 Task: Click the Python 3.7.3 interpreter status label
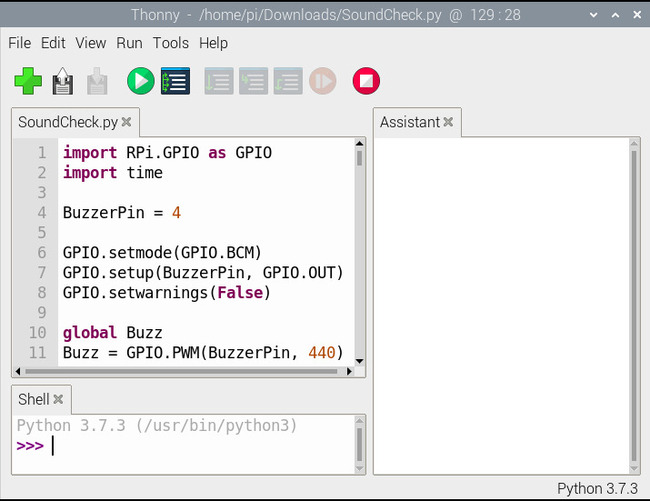click(x=597, y=489)
